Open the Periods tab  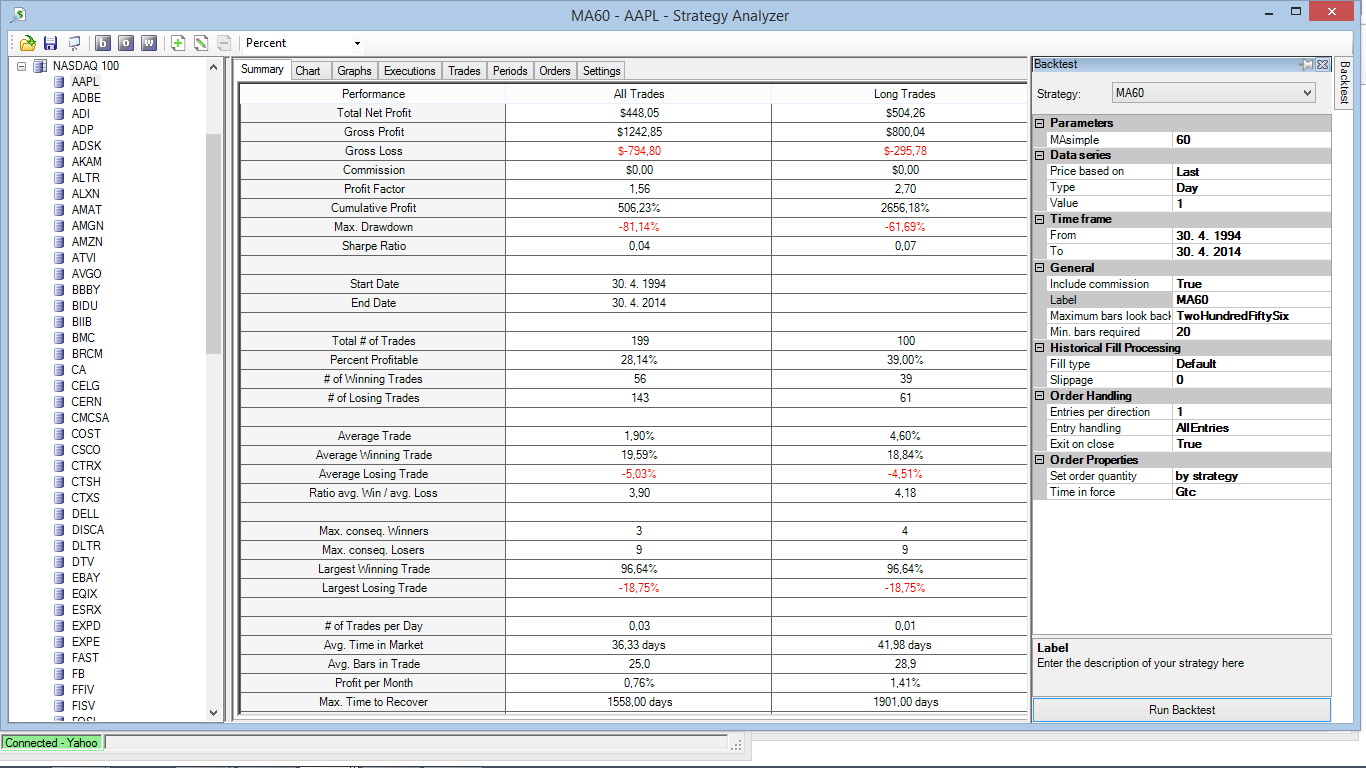tap(510, 71)
